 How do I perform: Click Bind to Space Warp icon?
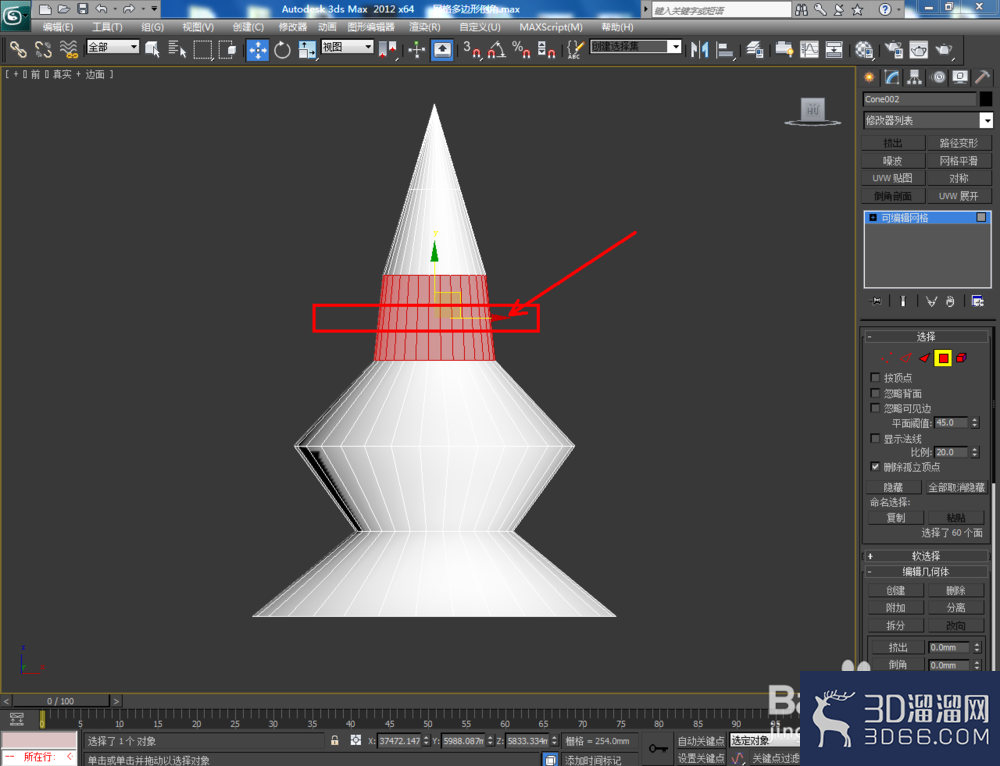[68, 50]
